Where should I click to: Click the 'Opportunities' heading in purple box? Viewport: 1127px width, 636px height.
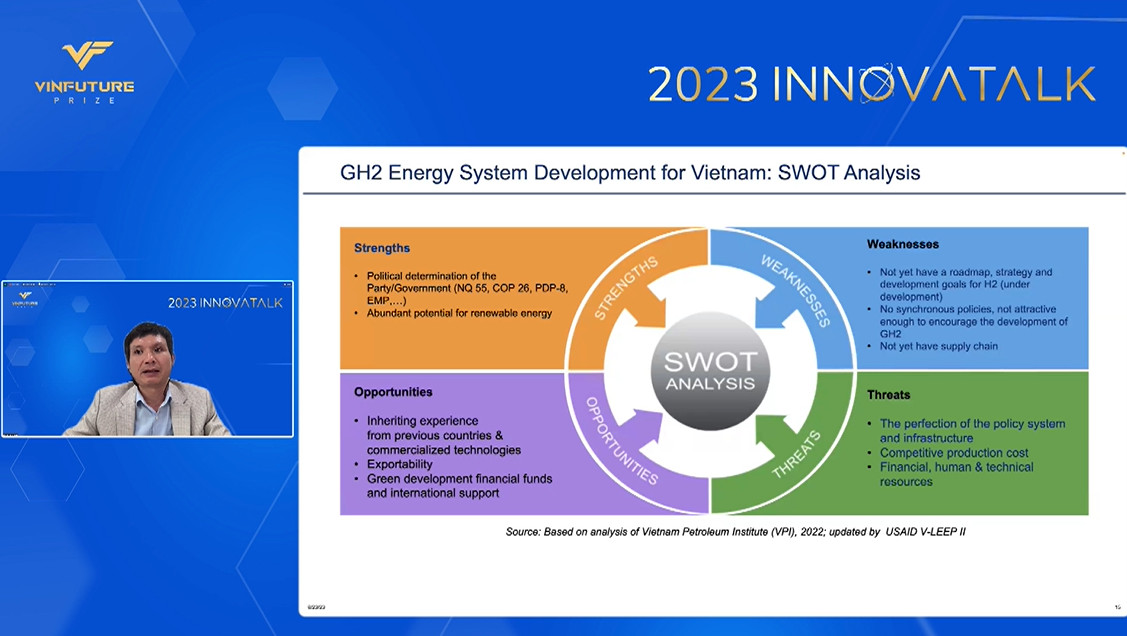[x=393, y=392]
